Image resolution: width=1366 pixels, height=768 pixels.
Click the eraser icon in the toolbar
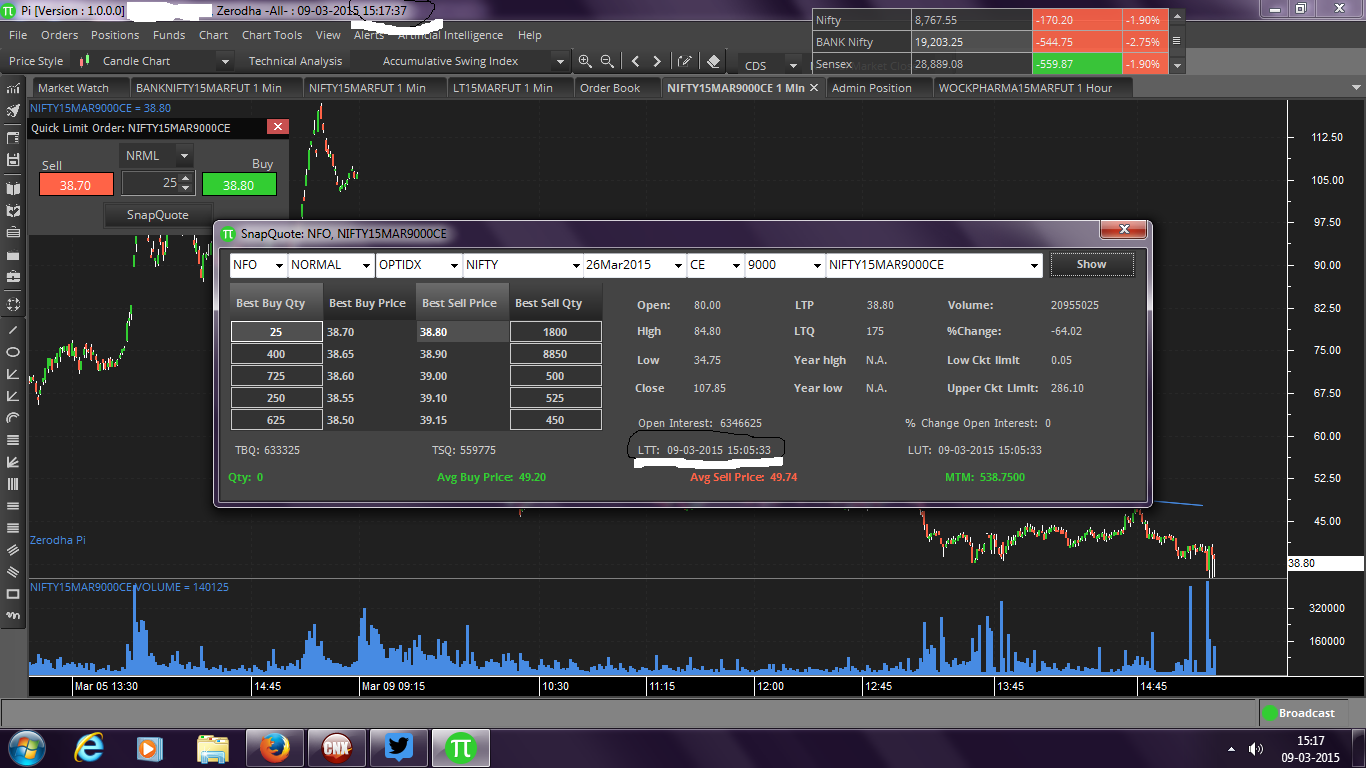point(713,61)
